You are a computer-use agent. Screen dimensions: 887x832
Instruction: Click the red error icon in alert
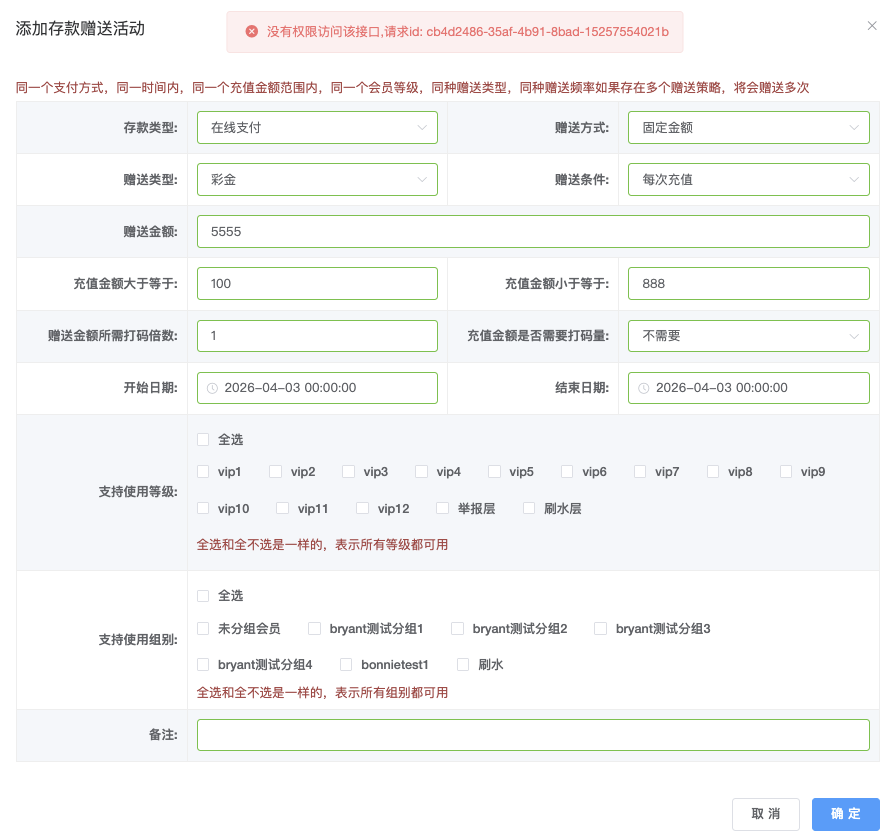click(x=251, y=32)
